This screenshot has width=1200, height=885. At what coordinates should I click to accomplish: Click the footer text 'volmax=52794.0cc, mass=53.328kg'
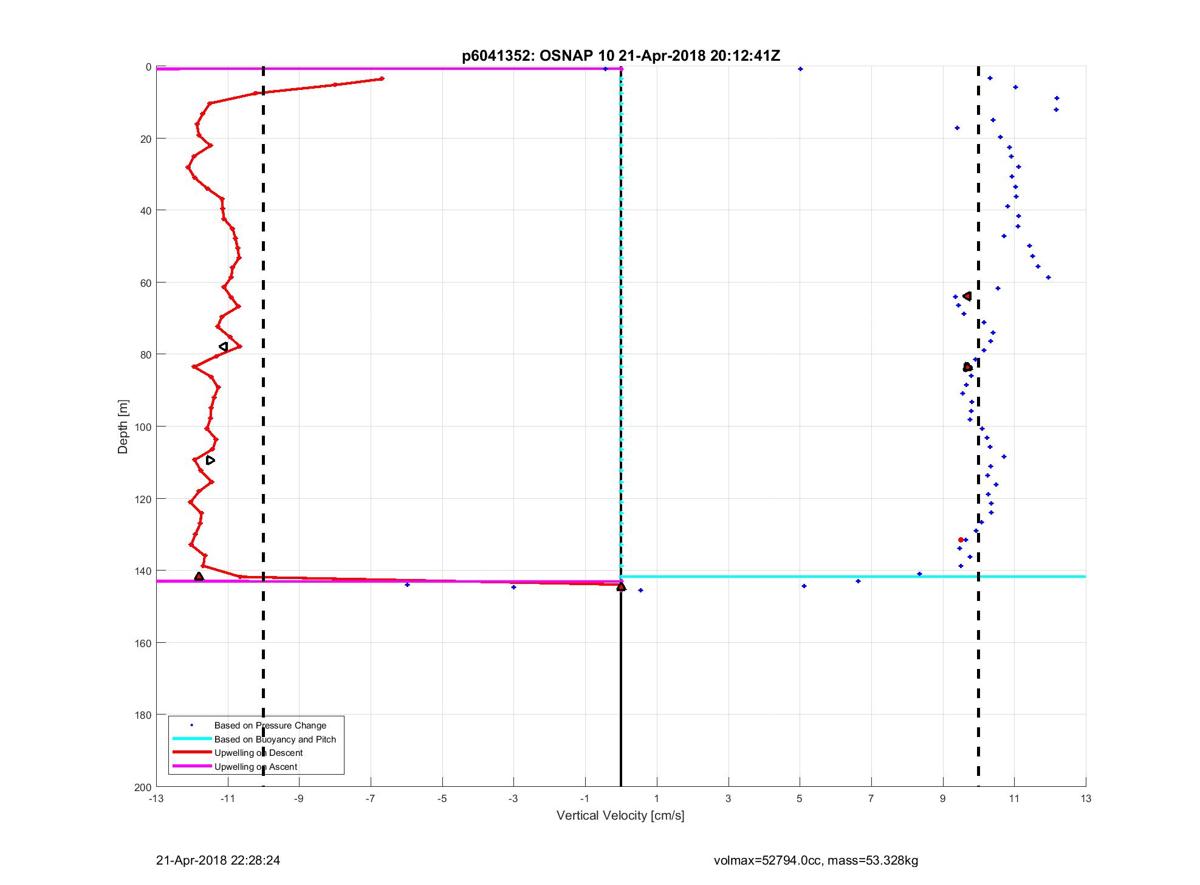click(816, 859)
